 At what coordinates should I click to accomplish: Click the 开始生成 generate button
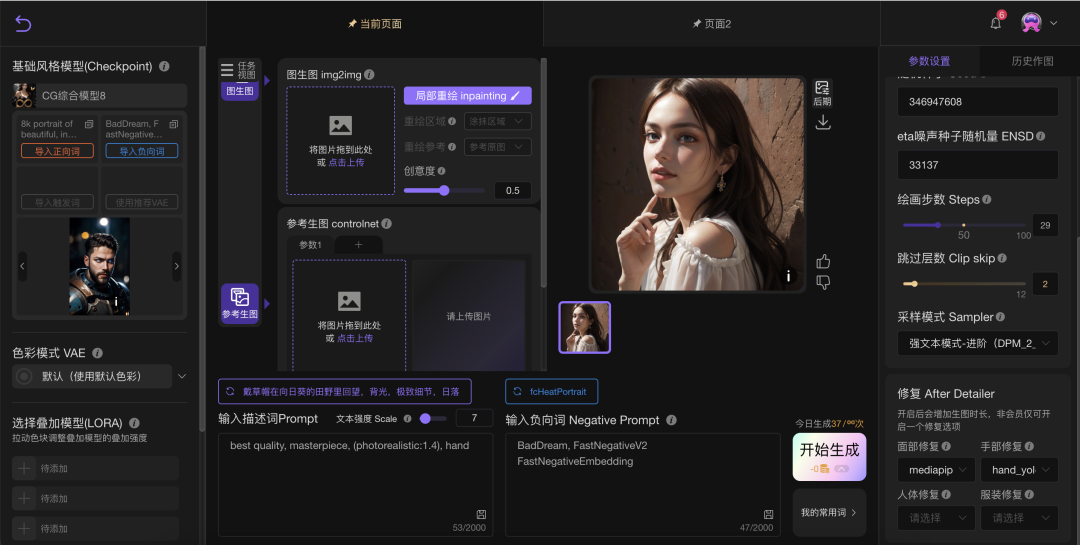pos(829,456)
